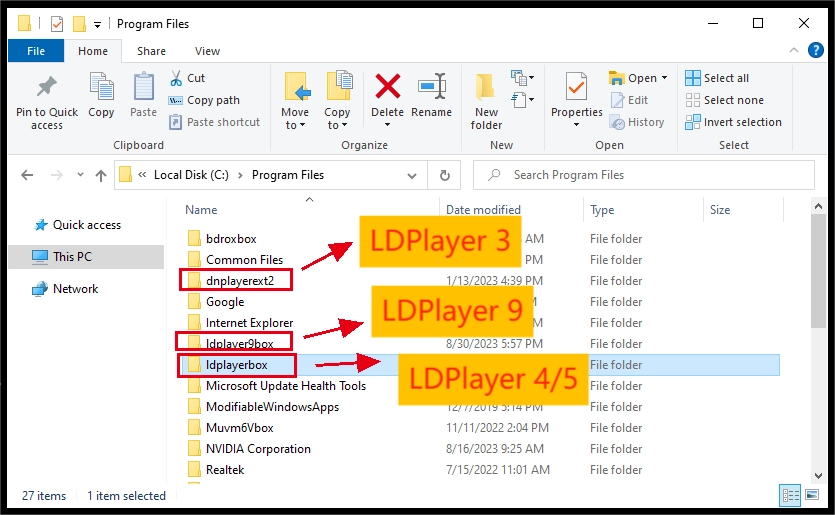Image resolution: width=835 pixels, height=515 pixels.
Task: Go up one folder level arrow
Action: tap(101, 175)
